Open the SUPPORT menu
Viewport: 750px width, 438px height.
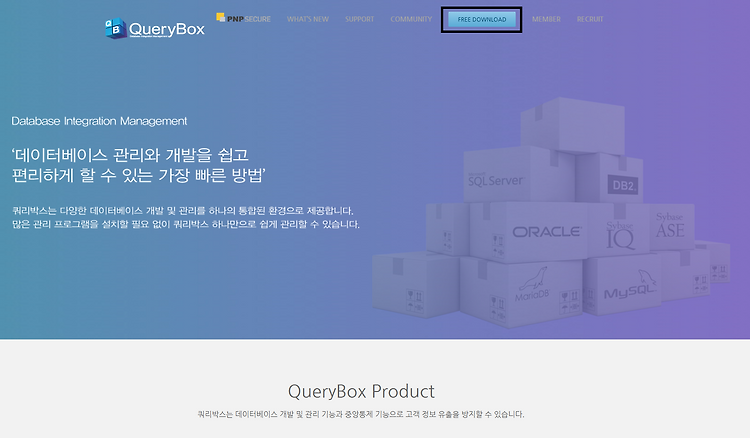click(360, 19)
